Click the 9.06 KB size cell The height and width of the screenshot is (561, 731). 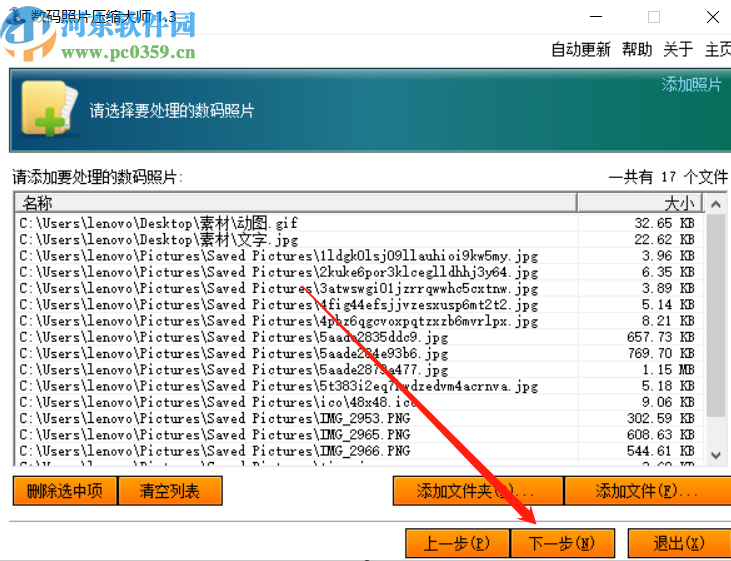click(668, 402)
